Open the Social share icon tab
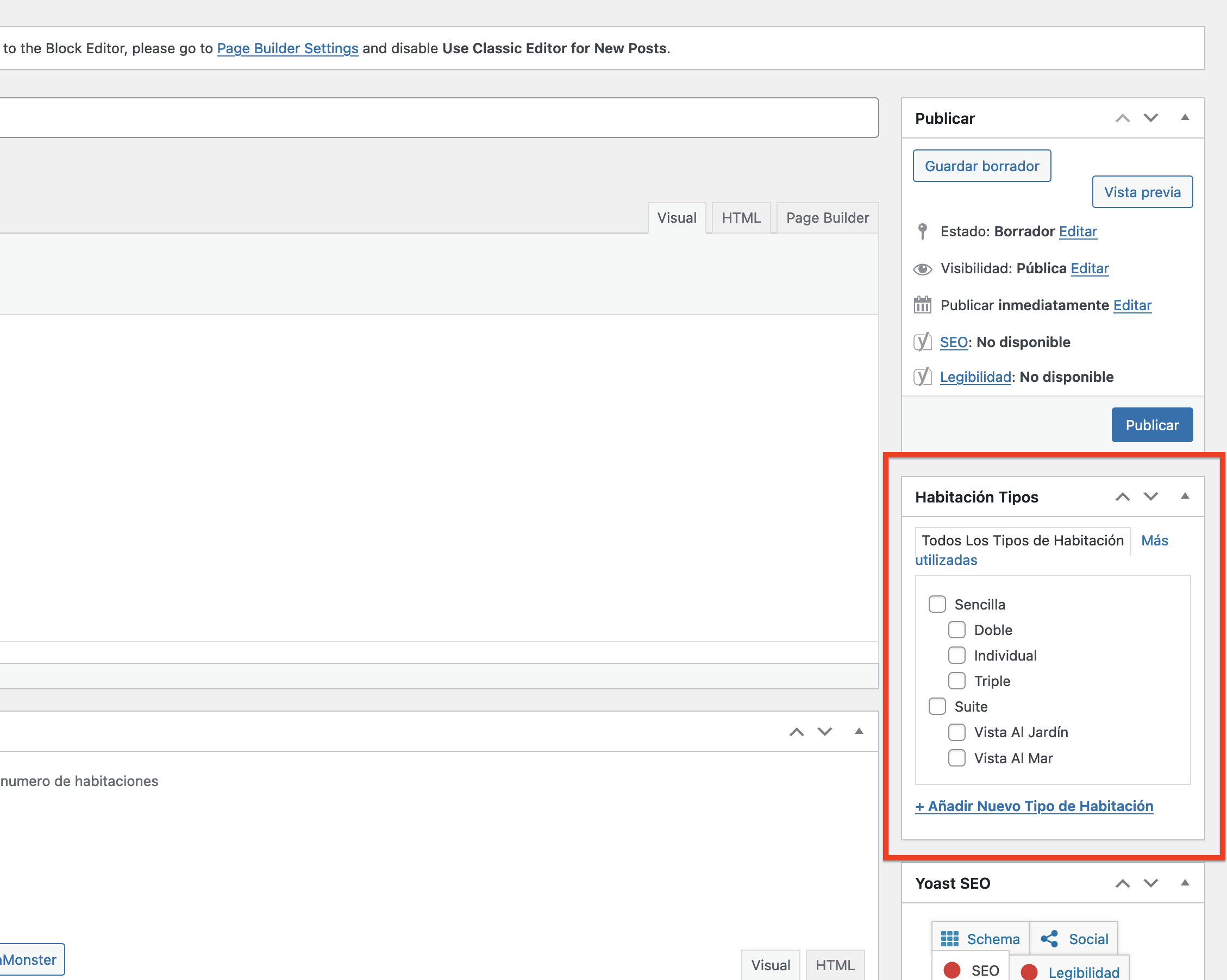The image size is (1227, 980). [x=1074, y=939]
